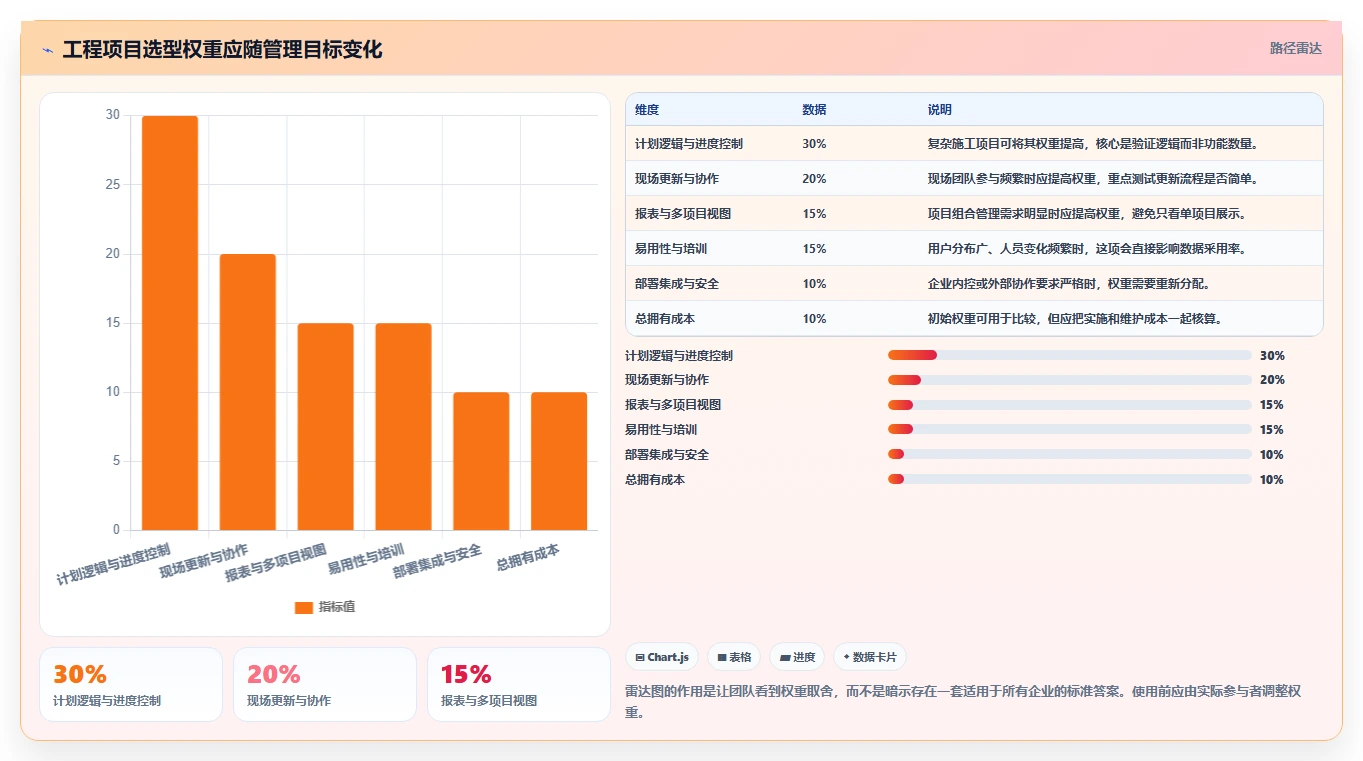Click the 30% value in the table
This screenshot has width=1363, height=761.
click(814, 144)
